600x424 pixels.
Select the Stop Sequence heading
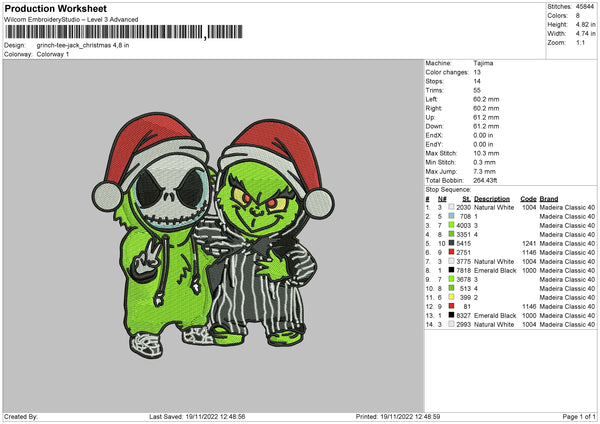point(448,190)
